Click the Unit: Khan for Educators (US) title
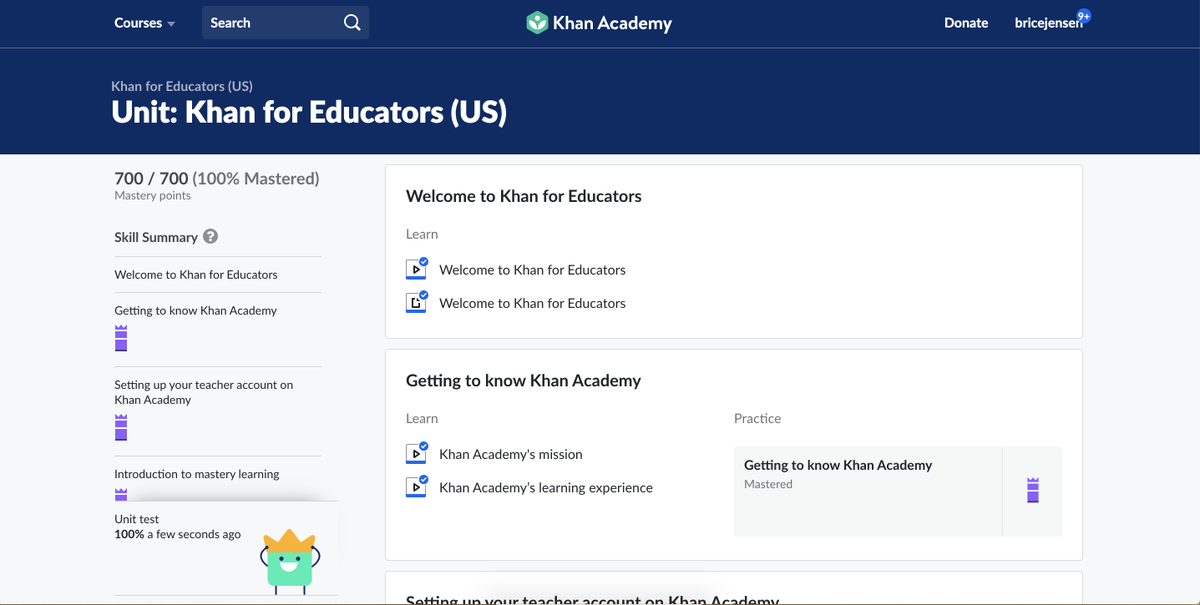The image size is (1200, 605). pyautogui.click(x=309, y=112)
